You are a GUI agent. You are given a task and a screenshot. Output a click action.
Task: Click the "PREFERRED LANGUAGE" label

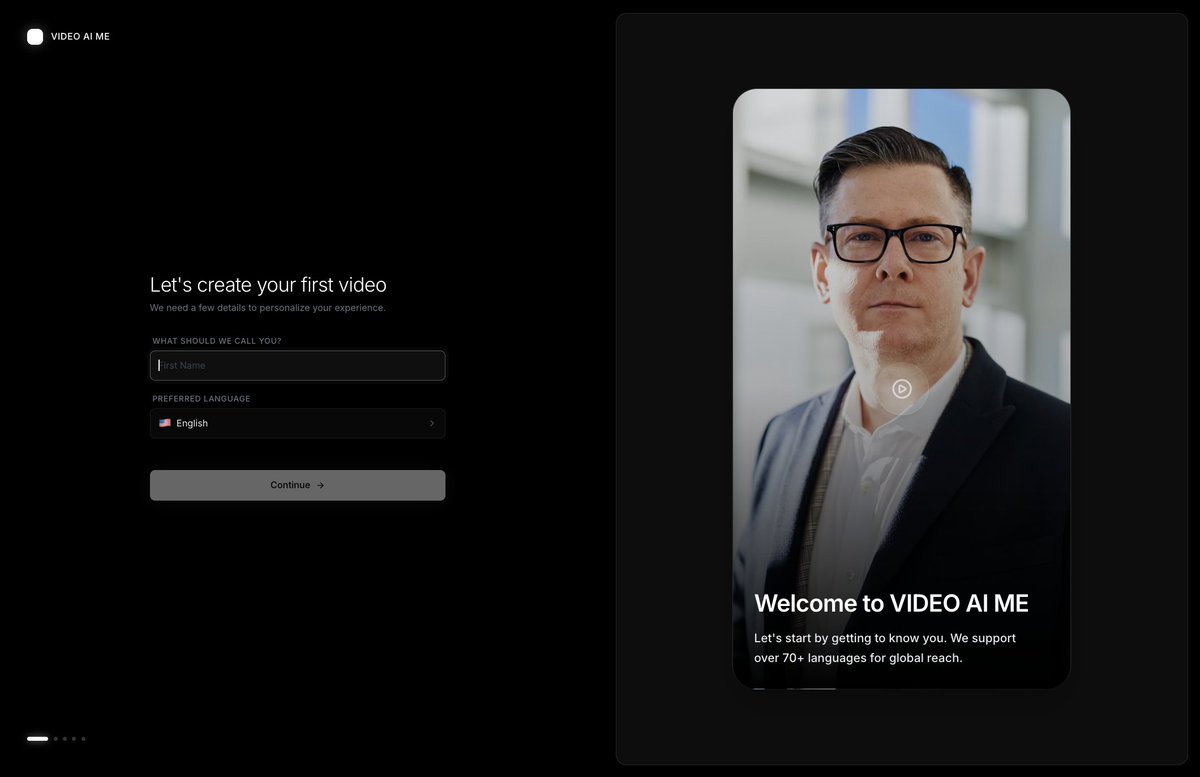pyautogui.click(x=201, y=399)
